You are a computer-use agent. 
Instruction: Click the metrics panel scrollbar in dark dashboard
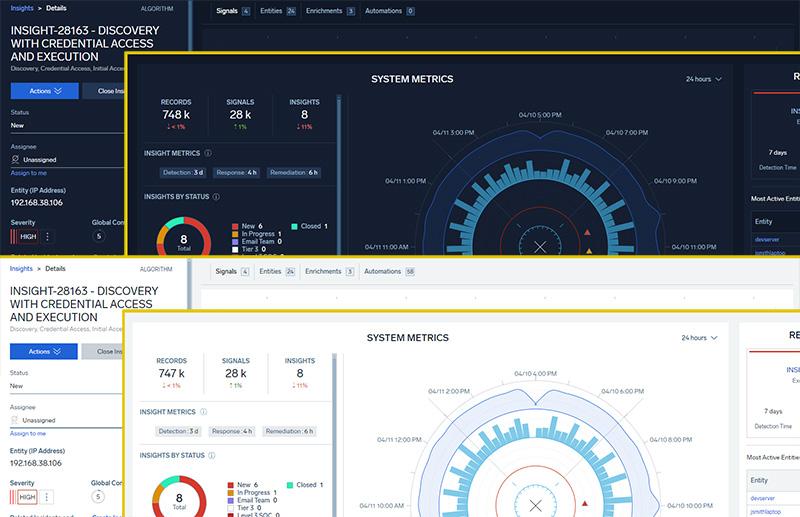(x=339, y=174)
